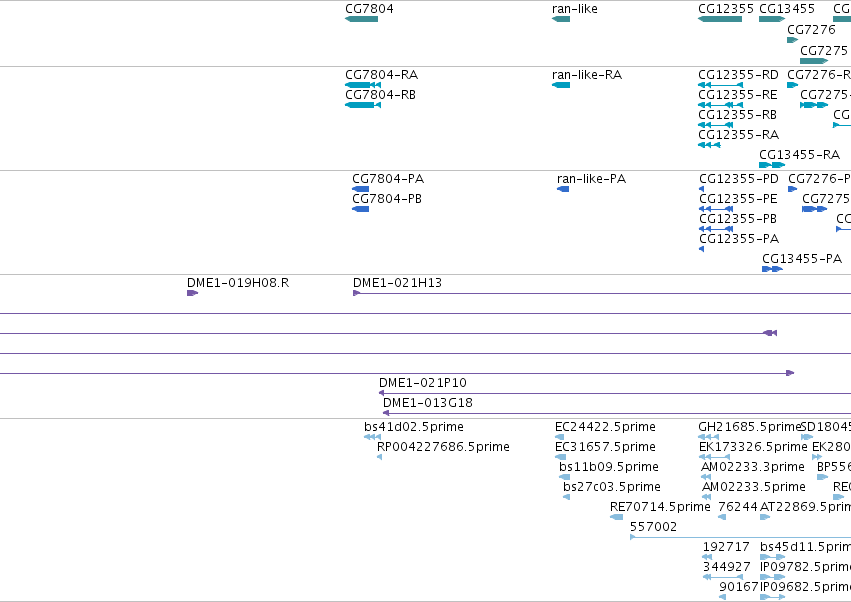Click BAC label DME1-013G18
The width and height of the screenshot is (851, 602).
[x=428, y=403]
